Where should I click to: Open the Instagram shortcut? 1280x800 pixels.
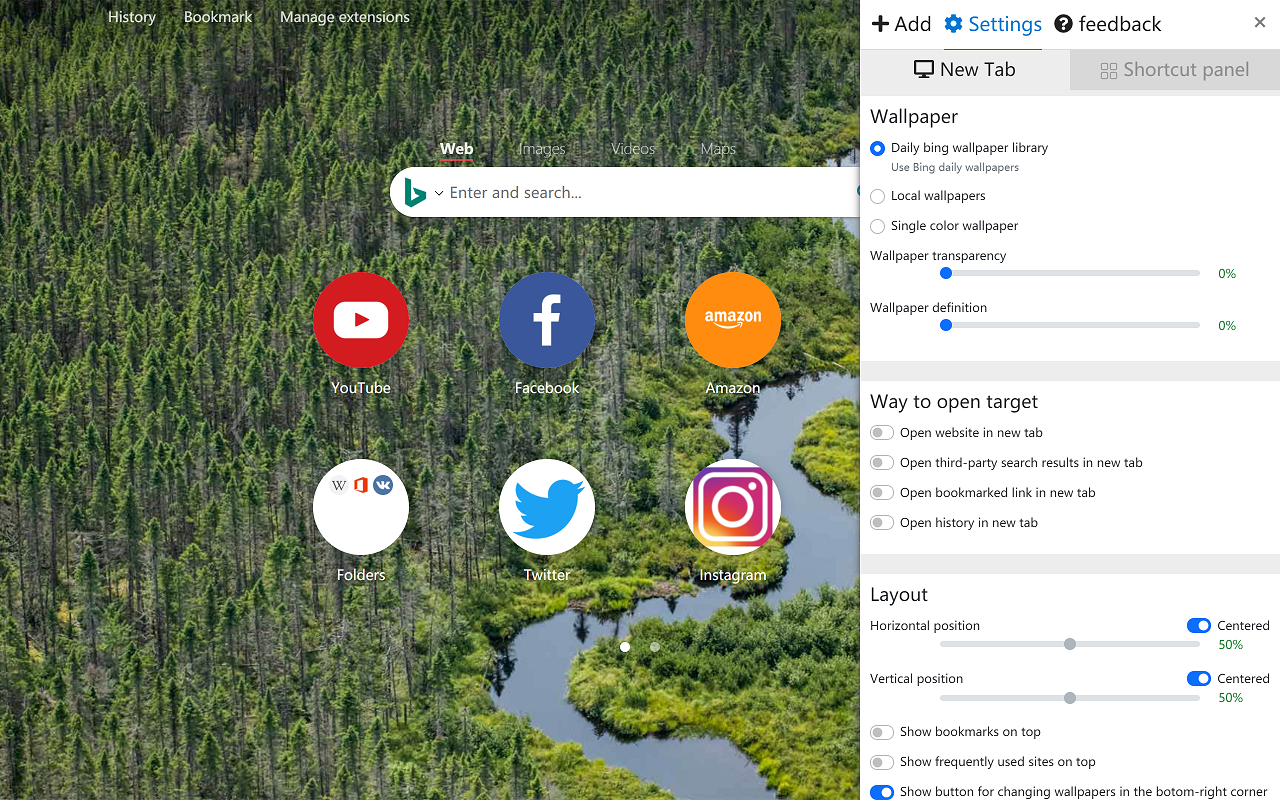(732, 507)
